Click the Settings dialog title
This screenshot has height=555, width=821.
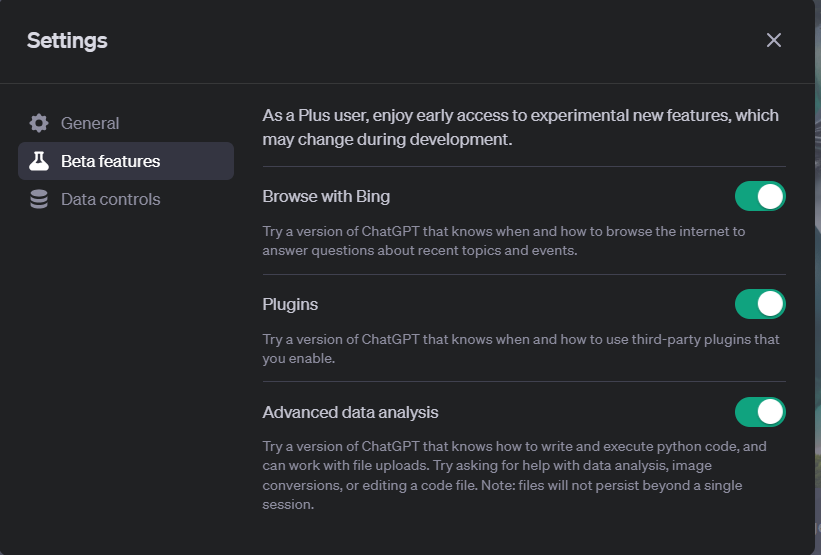tap(67, 41)
